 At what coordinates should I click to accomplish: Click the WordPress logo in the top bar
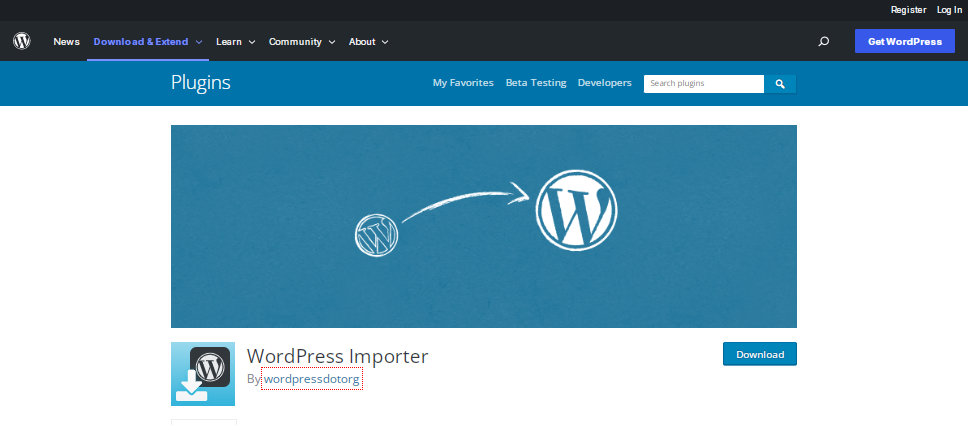[22, 42]
